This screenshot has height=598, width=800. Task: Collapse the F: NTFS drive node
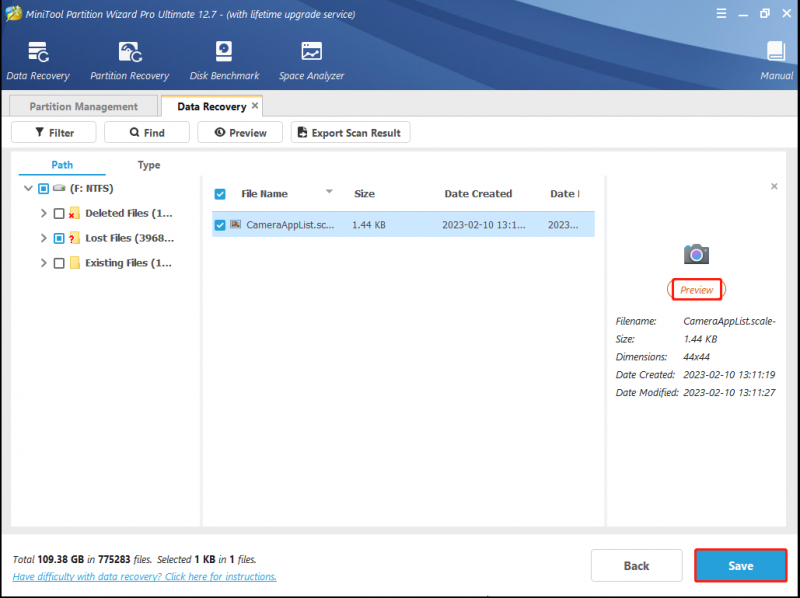coord(28,188)
